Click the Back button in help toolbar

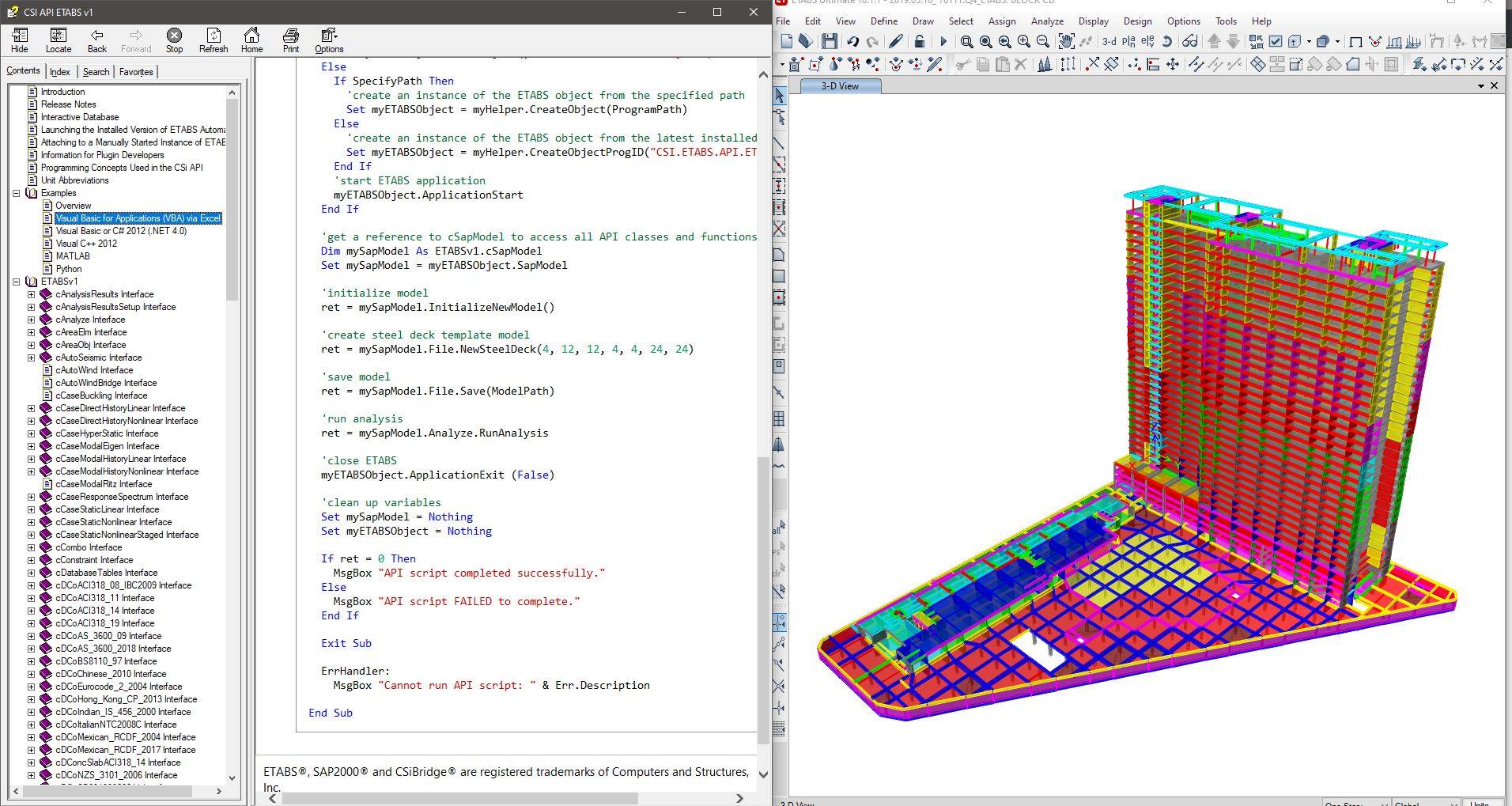tap(97, 40)
